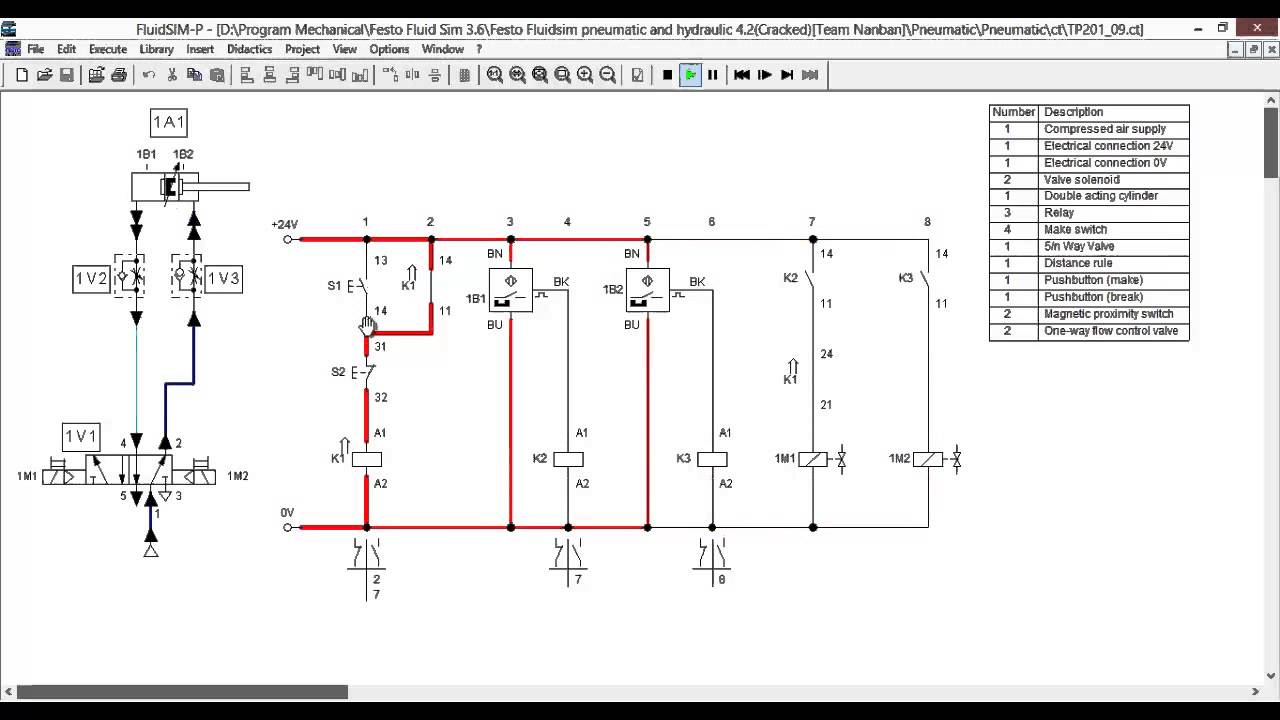Open the ? help menu
This screenshot has width=1280, height=720.
(x=479, y=49)
